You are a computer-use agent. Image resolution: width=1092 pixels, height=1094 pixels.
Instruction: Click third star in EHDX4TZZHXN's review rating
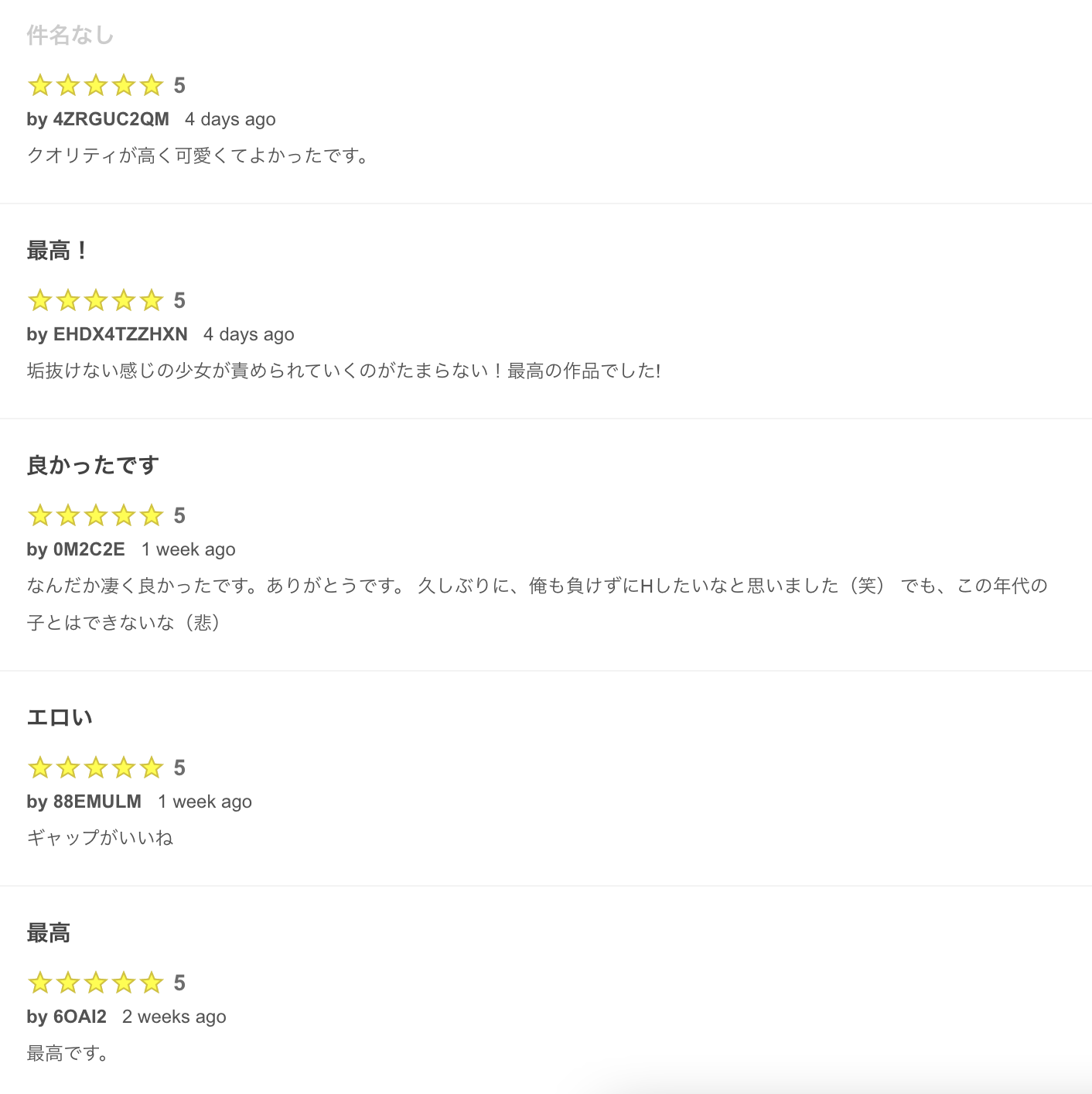[x=96, y=300]
